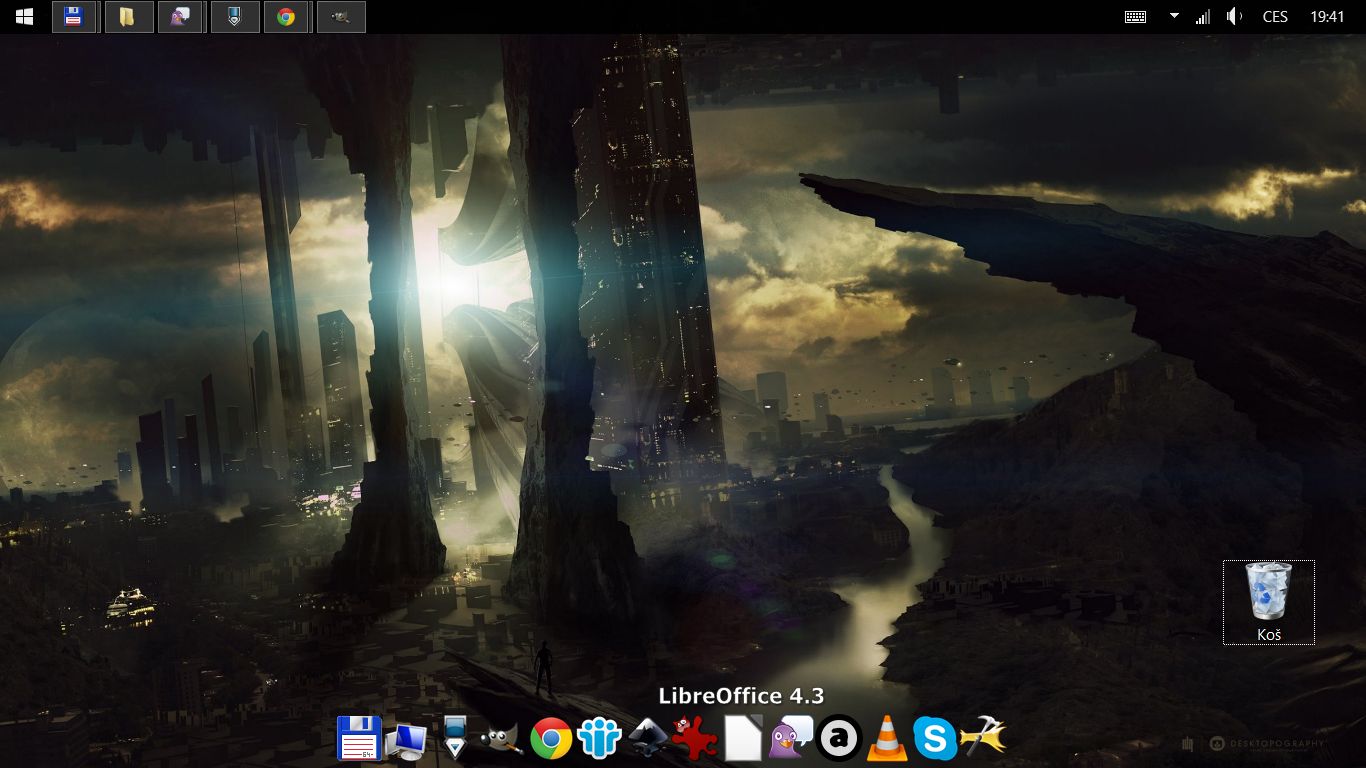
Task: Open the Windows Start button
Action: point(24,16)
